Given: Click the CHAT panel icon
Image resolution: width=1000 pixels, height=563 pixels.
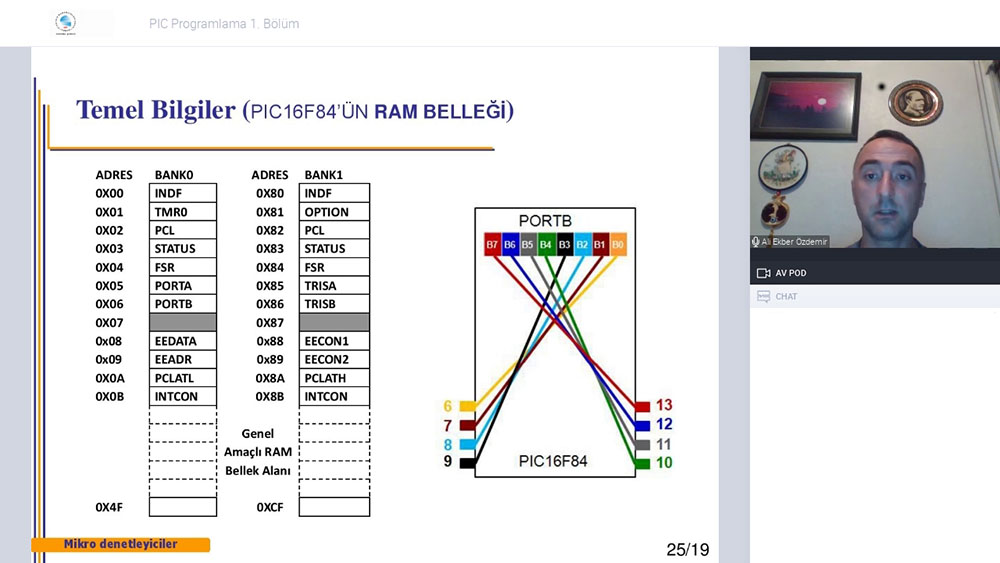Looking at the screenshot, I should [763, 296].
